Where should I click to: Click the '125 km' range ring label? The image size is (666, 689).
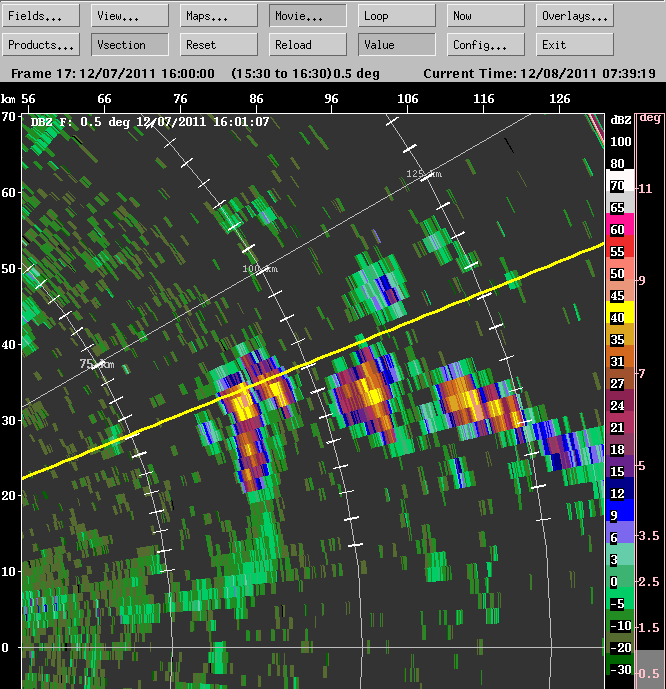click(424, 174)
